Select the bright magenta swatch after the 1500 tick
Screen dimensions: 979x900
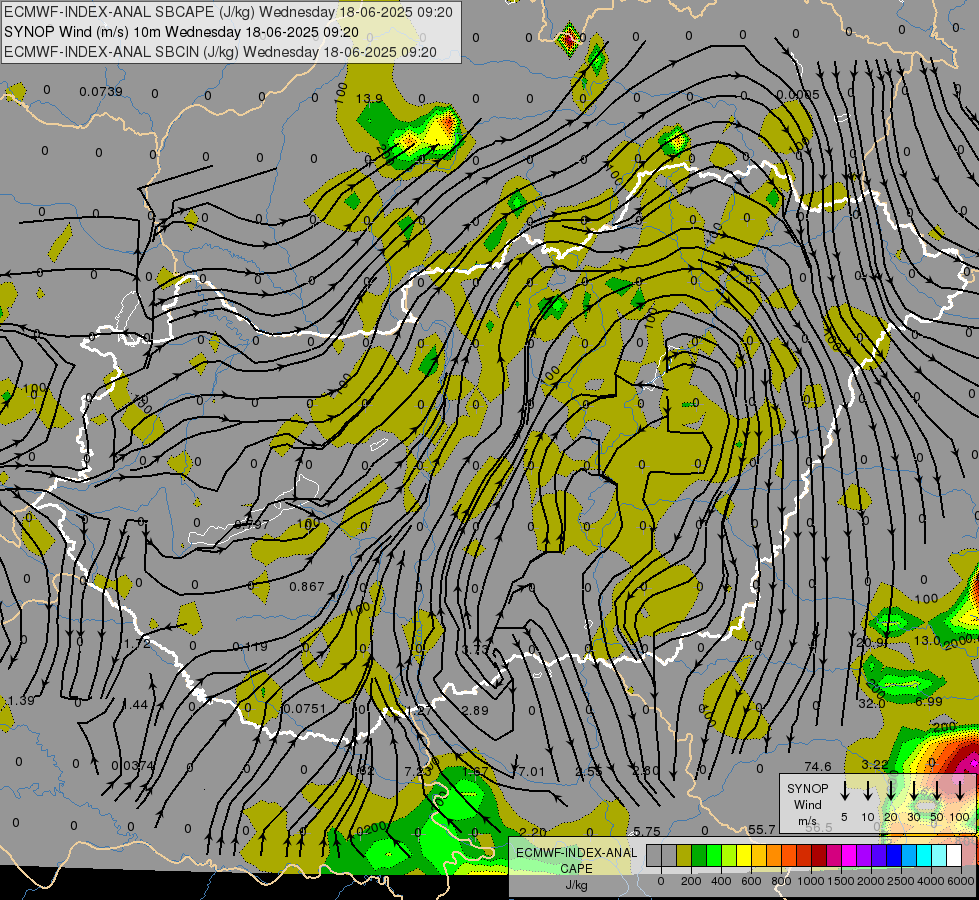(x=849, y=855)
